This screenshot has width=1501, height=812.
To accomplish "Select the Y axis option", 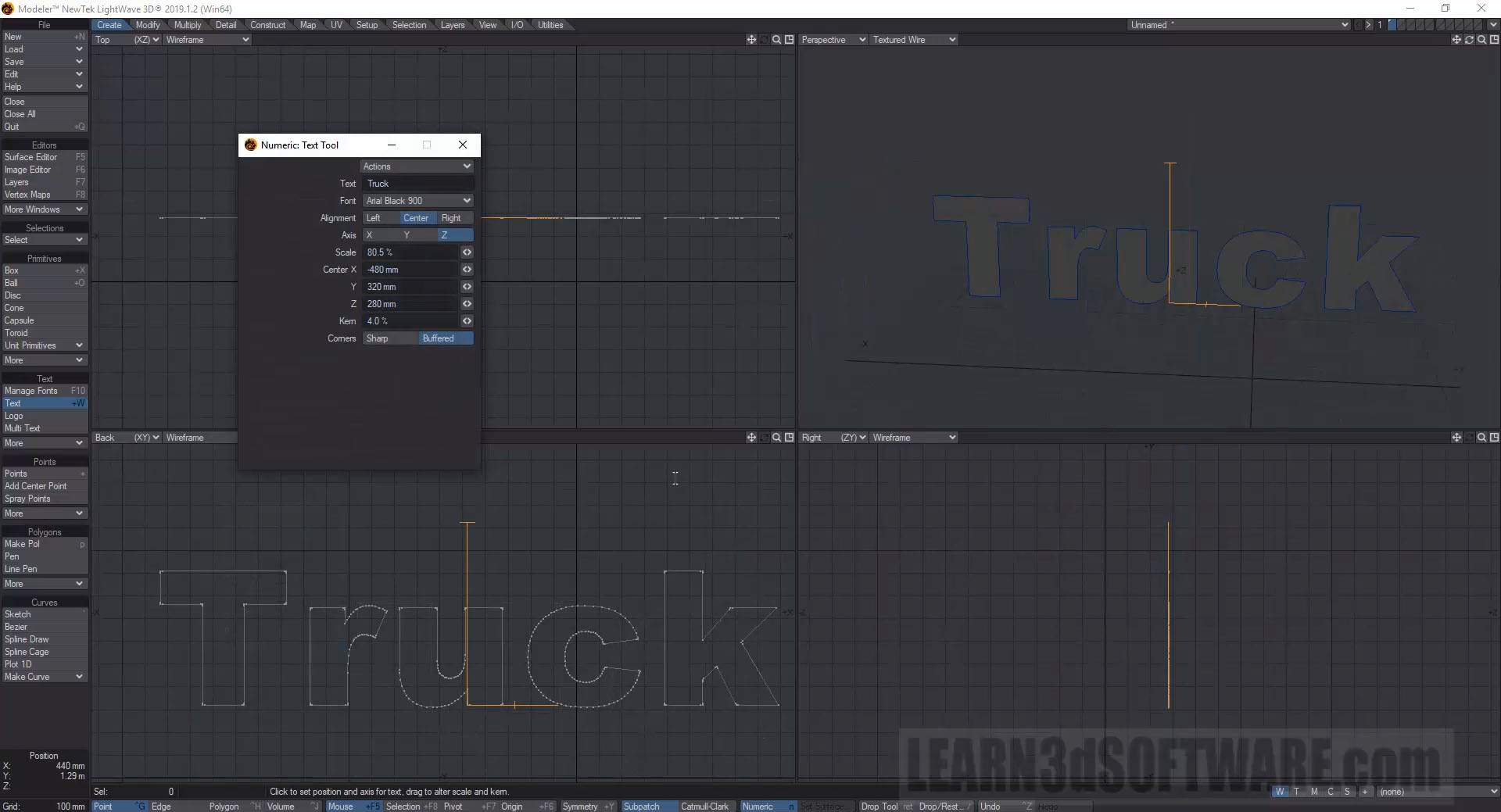I will (407, 235).
